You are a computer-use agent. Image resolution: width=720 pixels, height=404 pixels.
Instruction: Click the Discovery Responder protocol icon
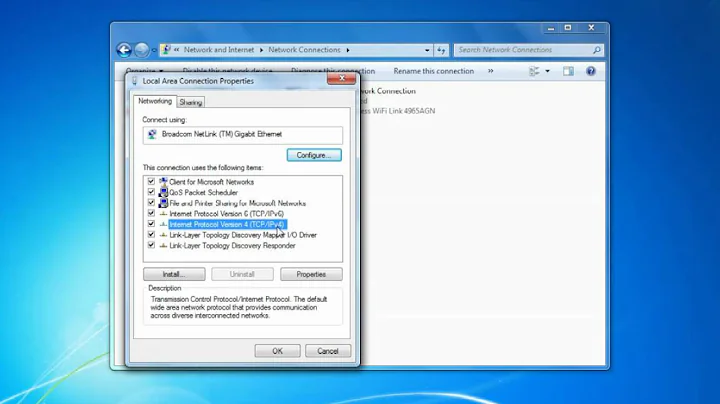[x=163, y=246]
